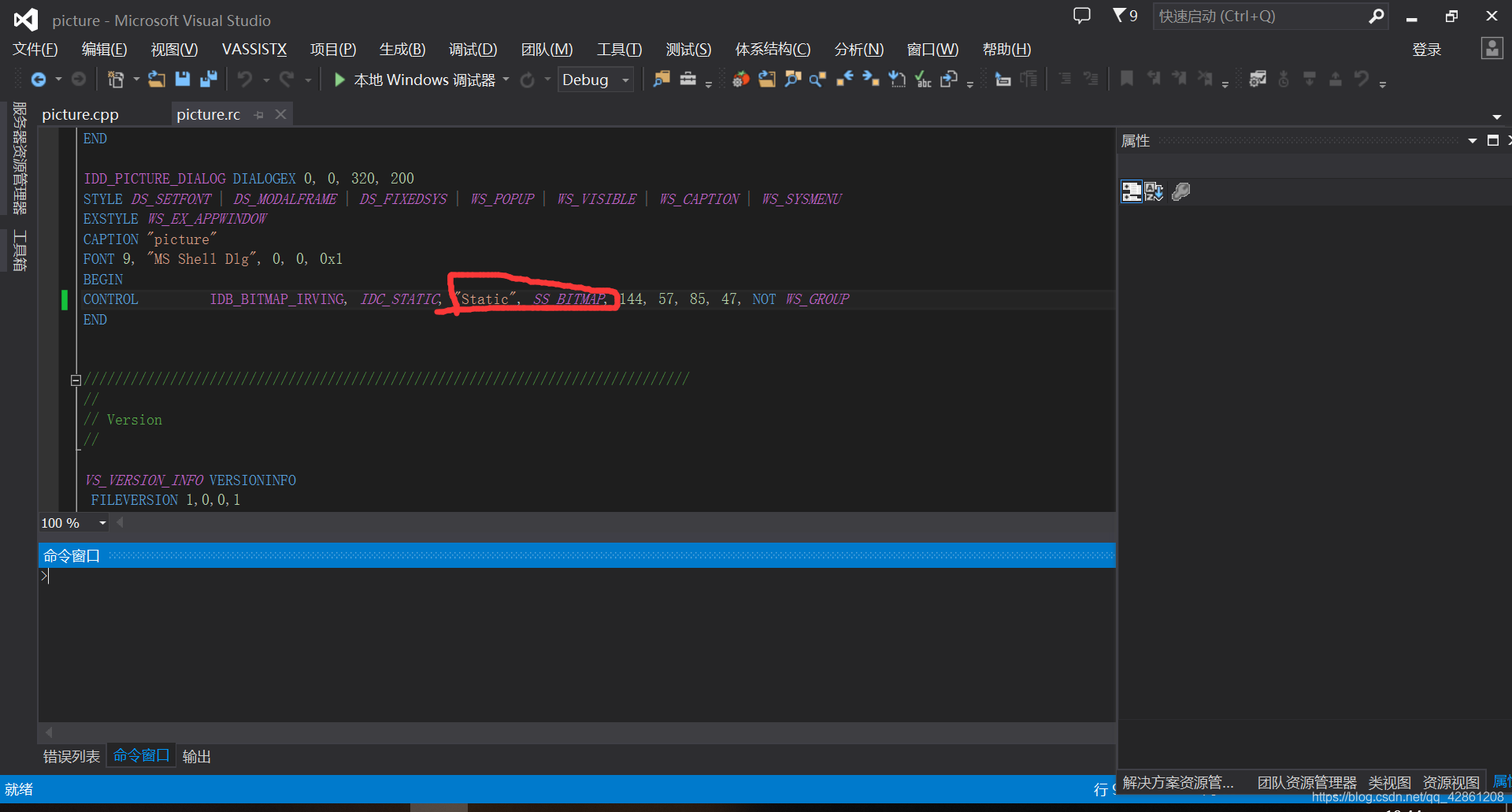The width and height of the screenshot is (1512, 812).
Task: Click inside the 命令窗口 command prompt area
Action: click(576, 644)
